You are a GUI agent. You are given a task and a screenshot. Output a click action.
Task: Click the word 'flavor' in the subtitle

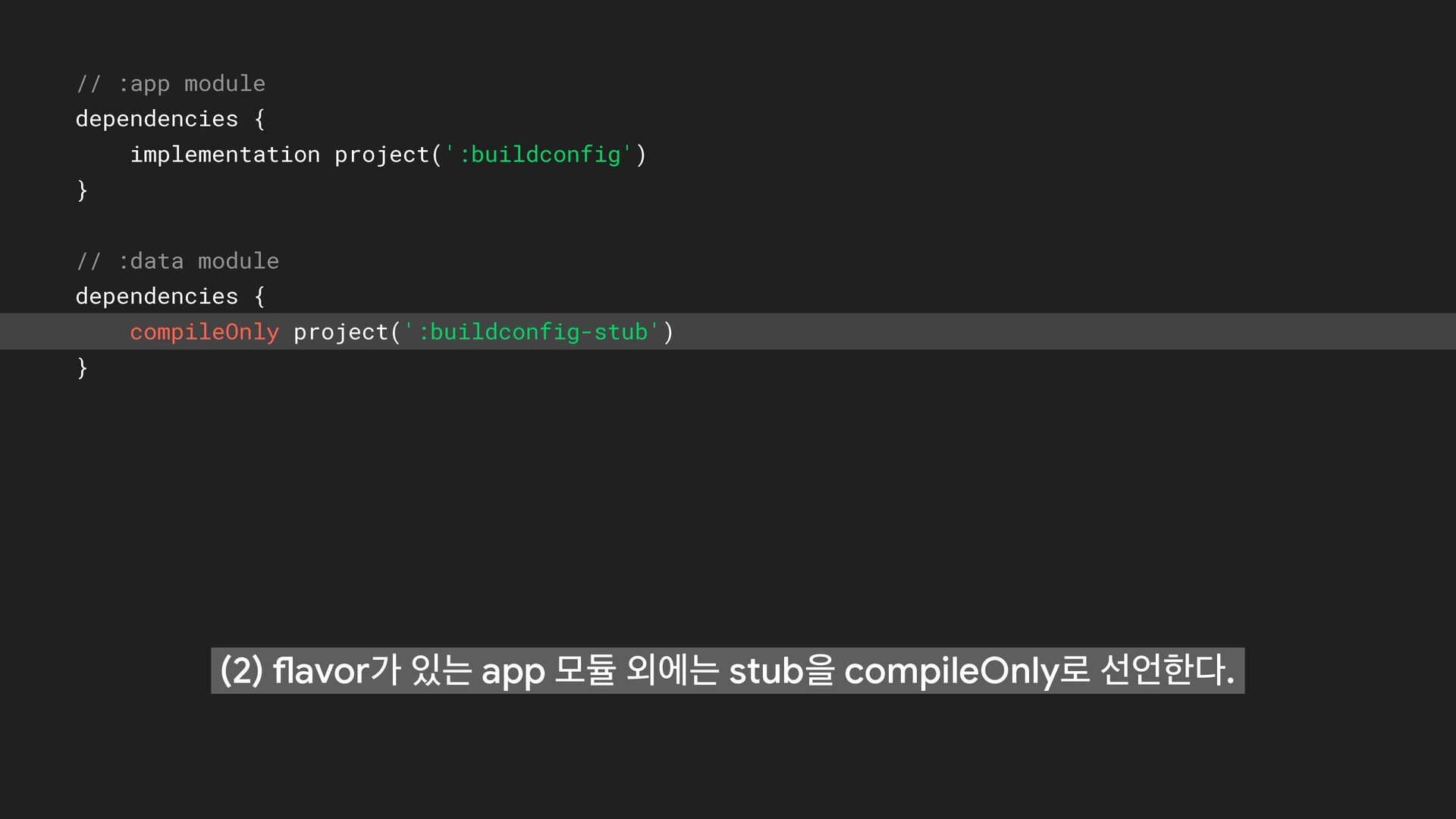(321, 670)
